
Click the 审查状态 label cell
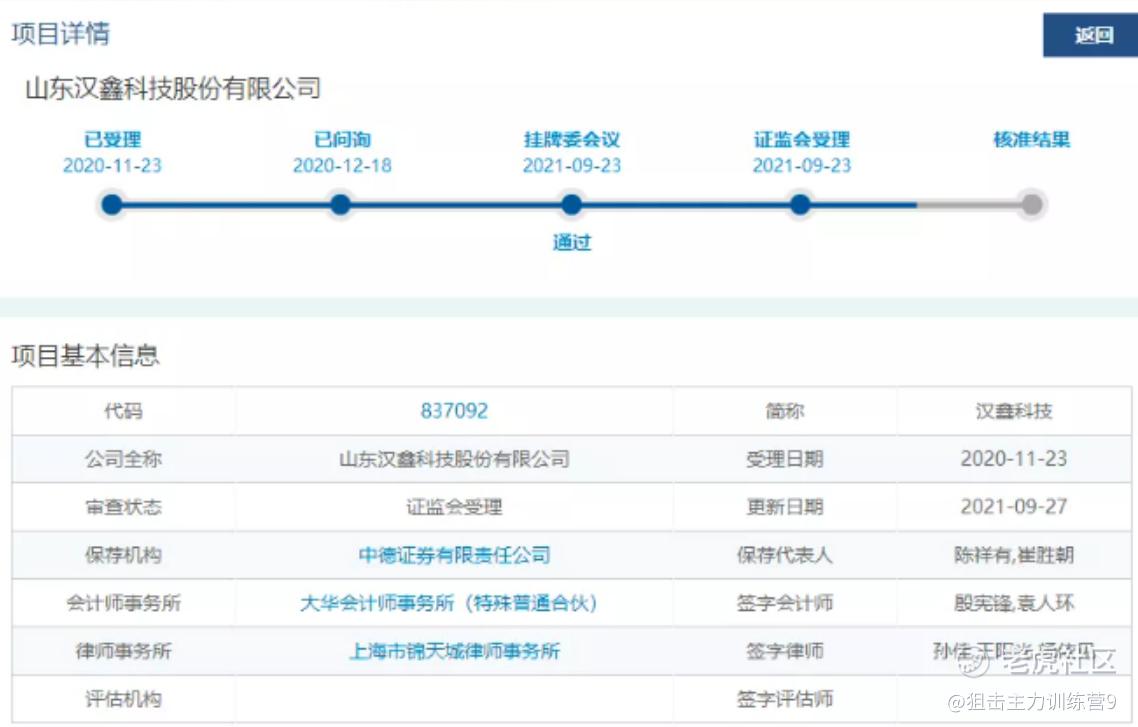[x=123, y=507]
